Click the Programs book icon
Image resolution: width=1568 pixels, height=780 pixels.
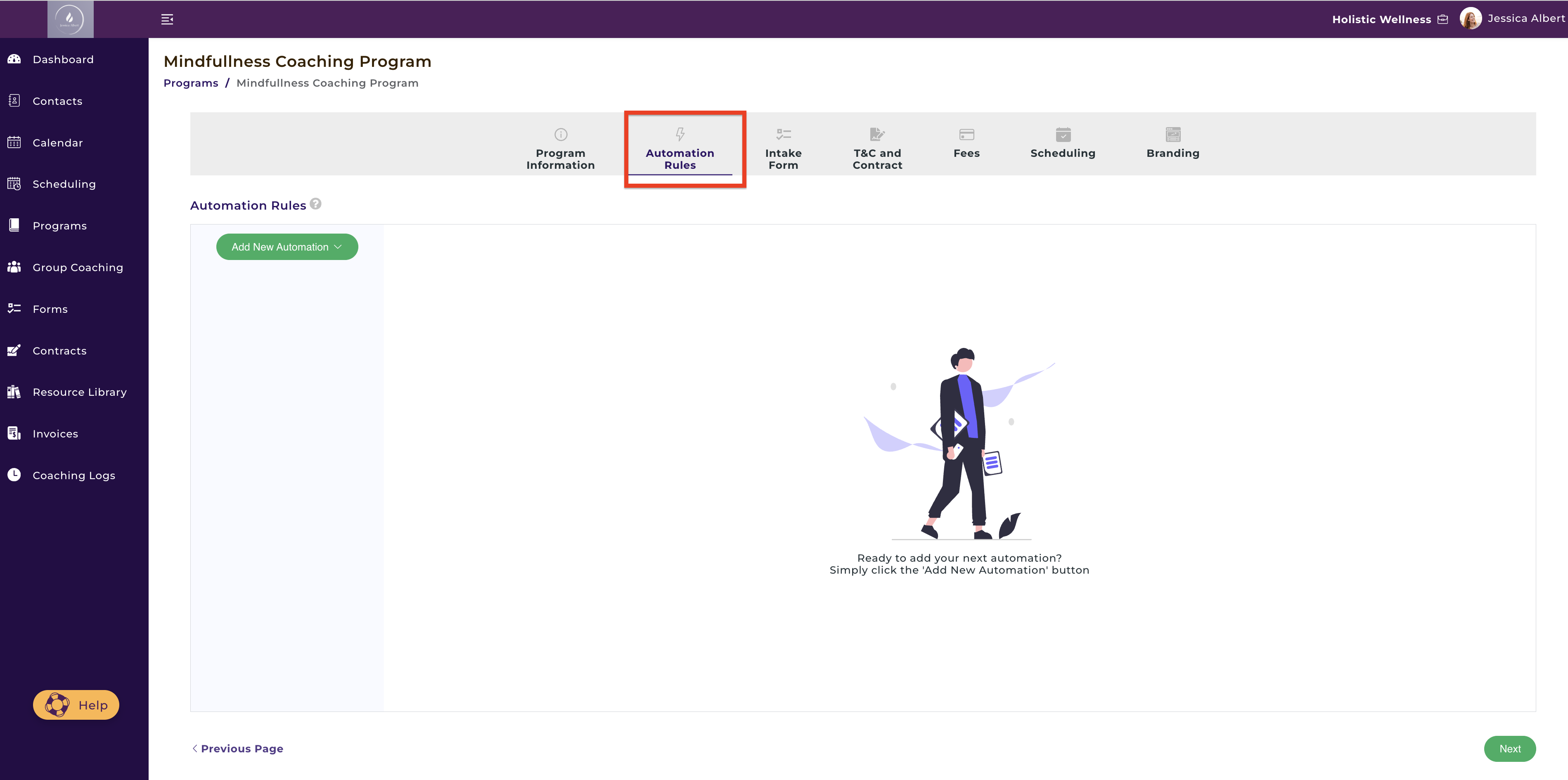tap(14, 225)
